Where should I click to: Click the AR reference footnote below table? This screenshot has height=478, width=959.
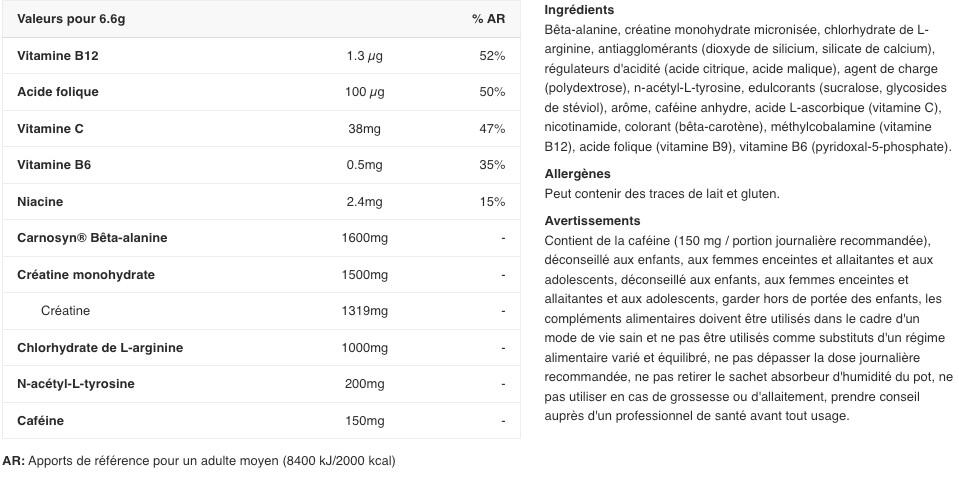199,461
